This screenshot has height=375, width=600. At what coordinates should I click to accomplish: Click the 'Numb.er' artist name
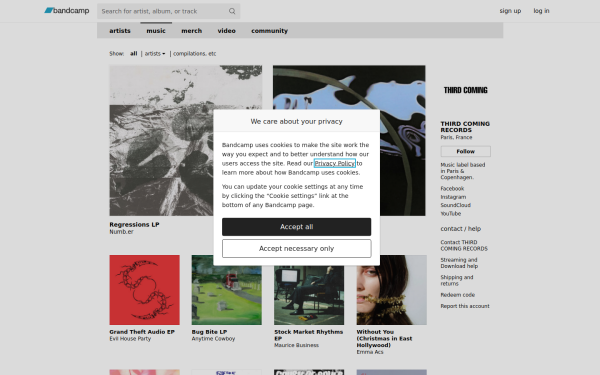coord(121,232)
